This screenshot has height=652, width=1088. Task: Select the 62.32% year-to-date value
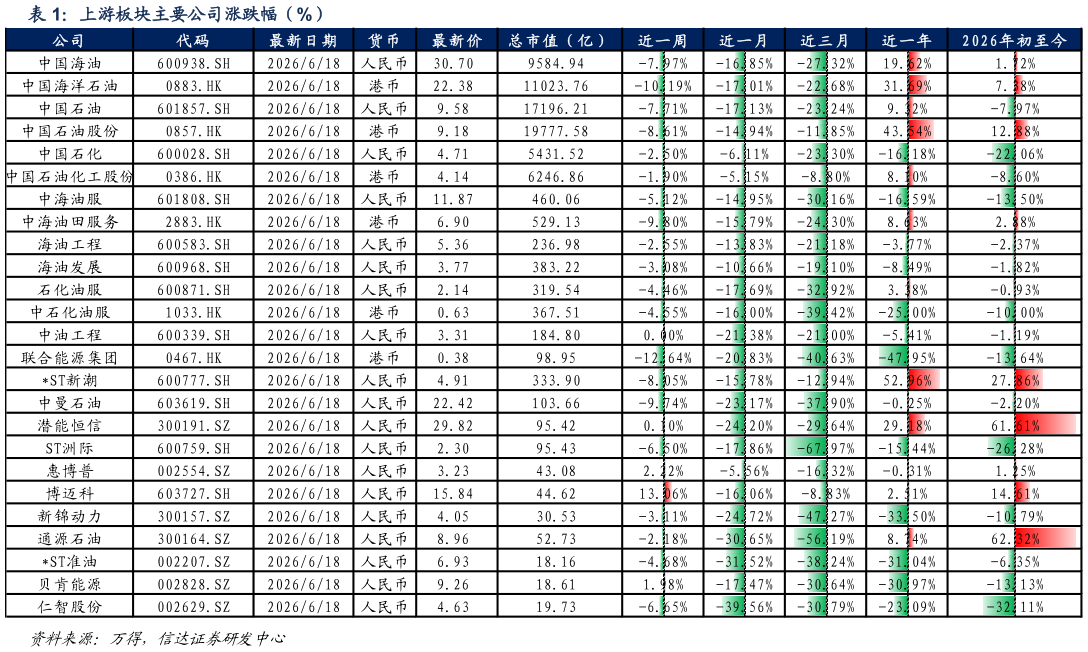(1014, 539)
